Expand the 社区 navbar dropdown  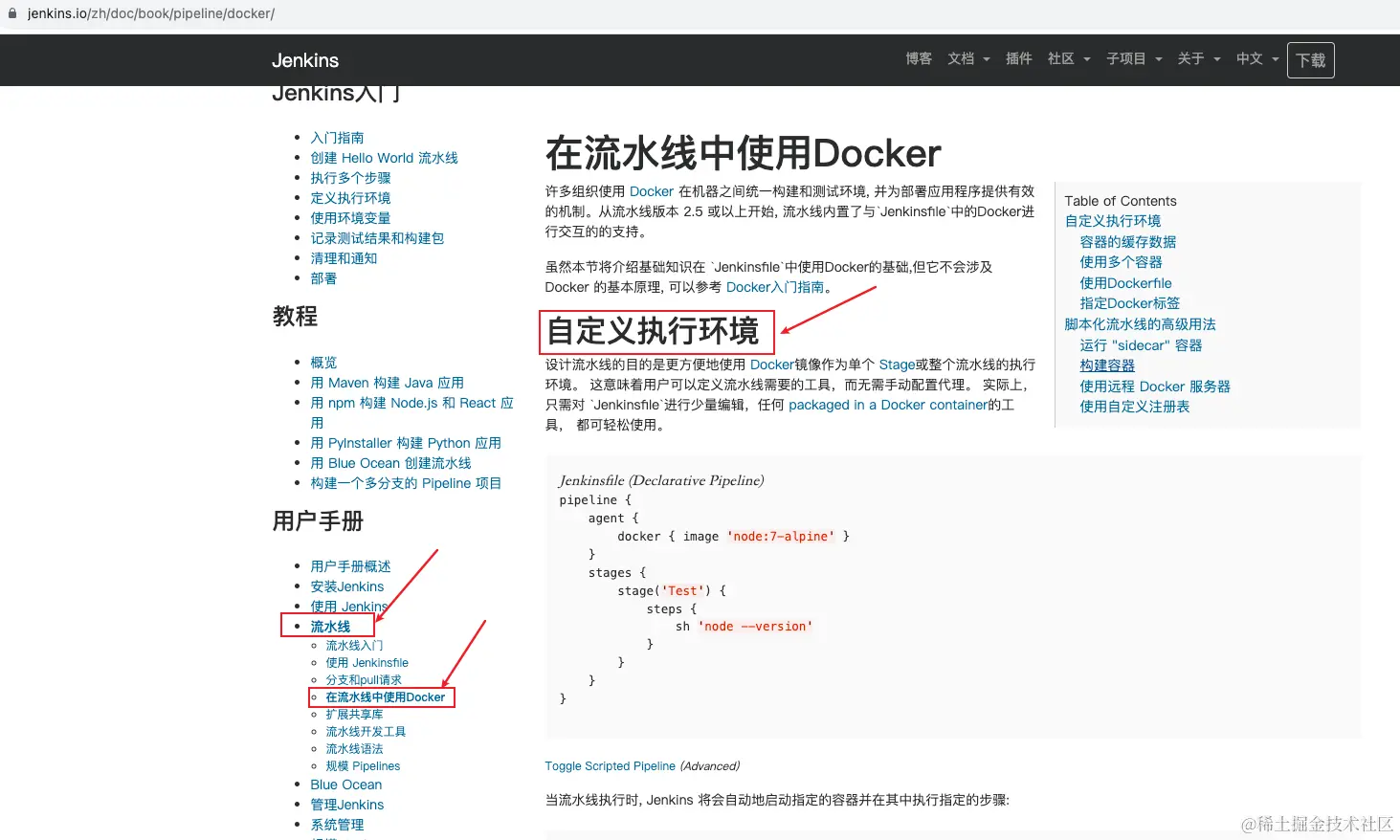[x=1069, y=59]
